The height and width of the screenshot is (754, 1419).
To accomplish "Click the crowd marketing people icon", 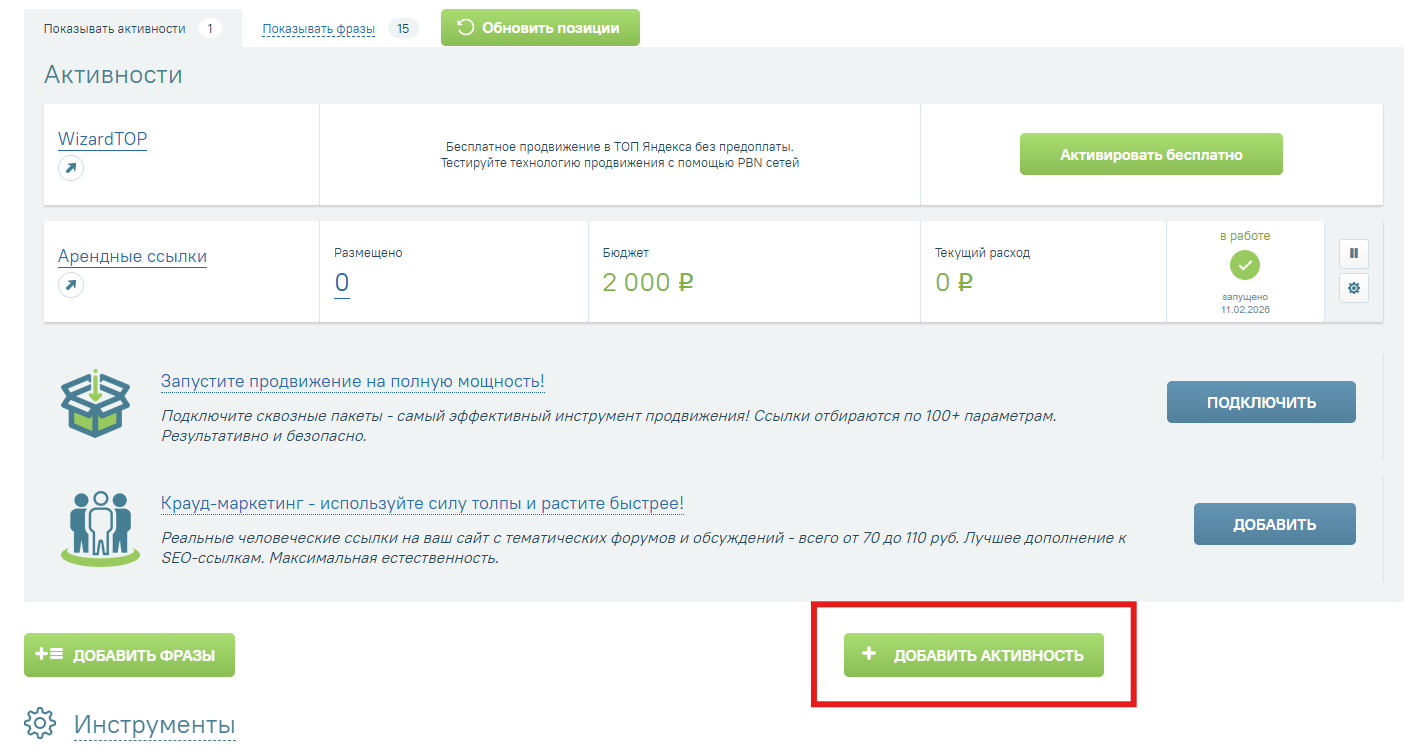I will click(x=99, y=525).
